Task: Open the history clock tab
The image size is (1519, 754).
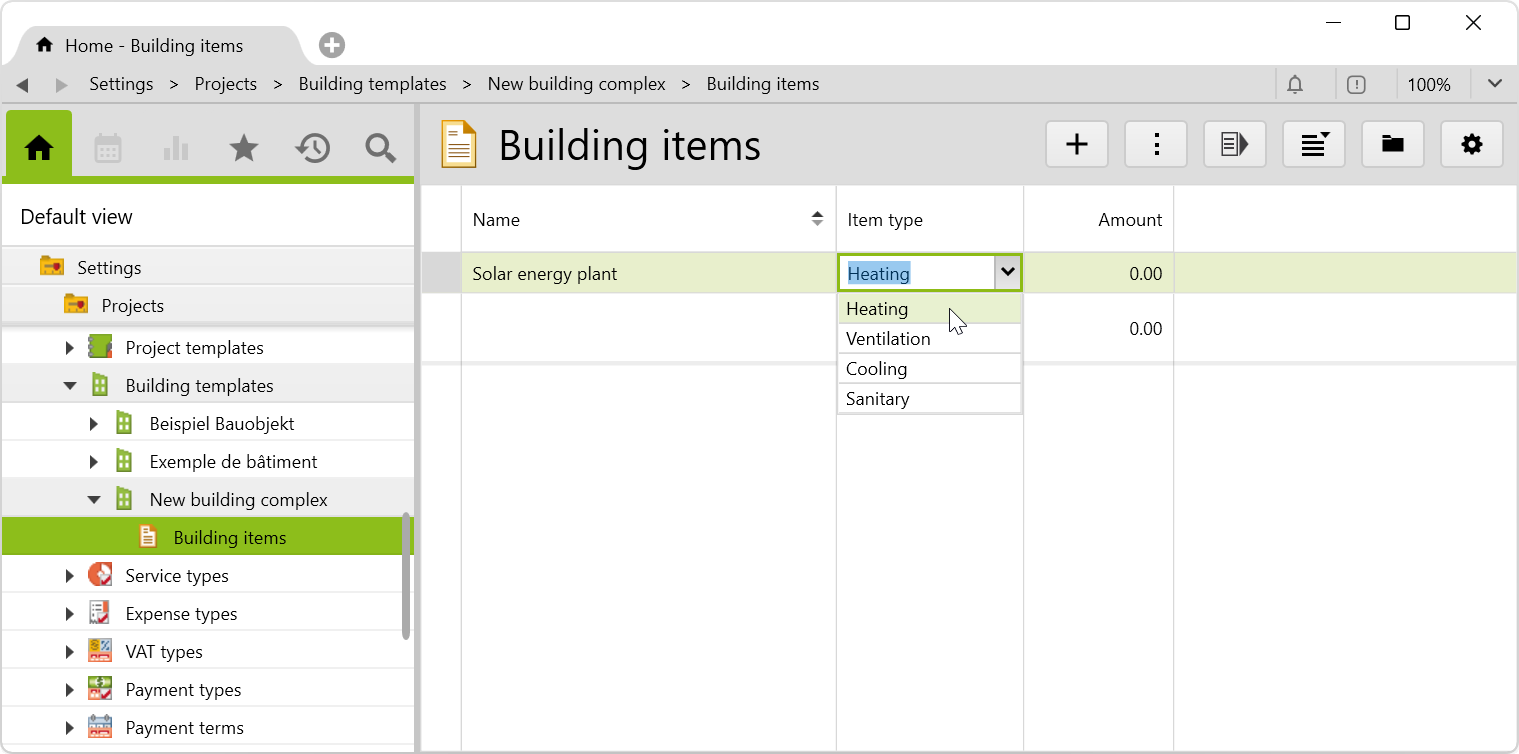Action: coord(312,149)
